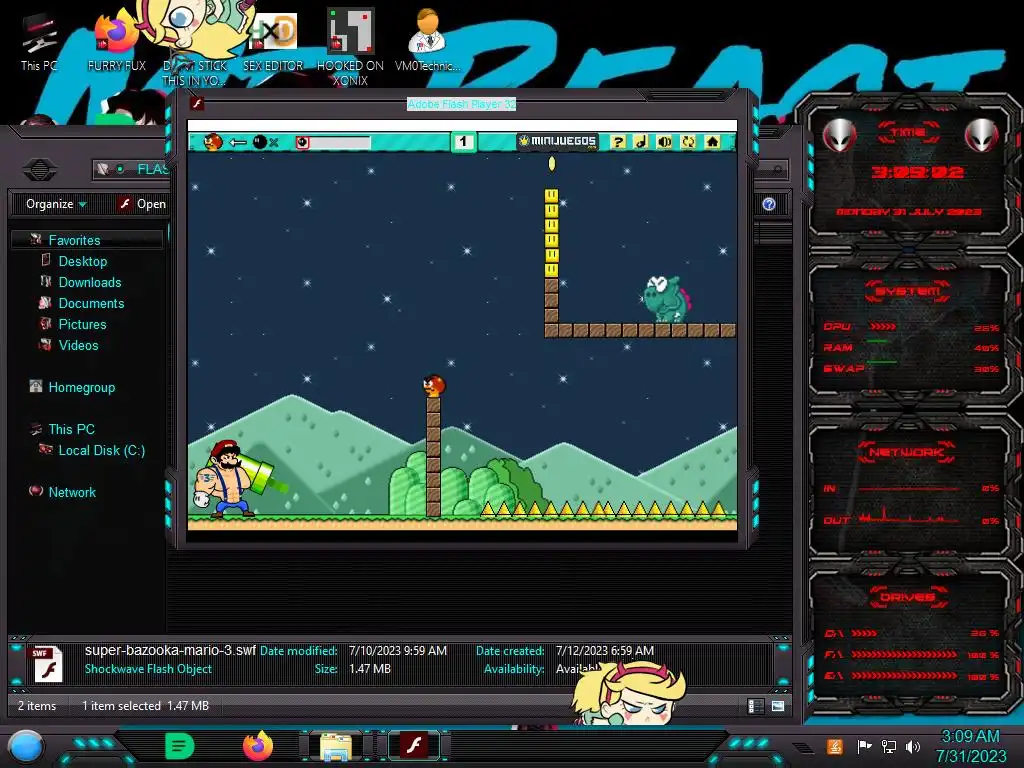Click the home button in the game toolbar

pos(712,142)
